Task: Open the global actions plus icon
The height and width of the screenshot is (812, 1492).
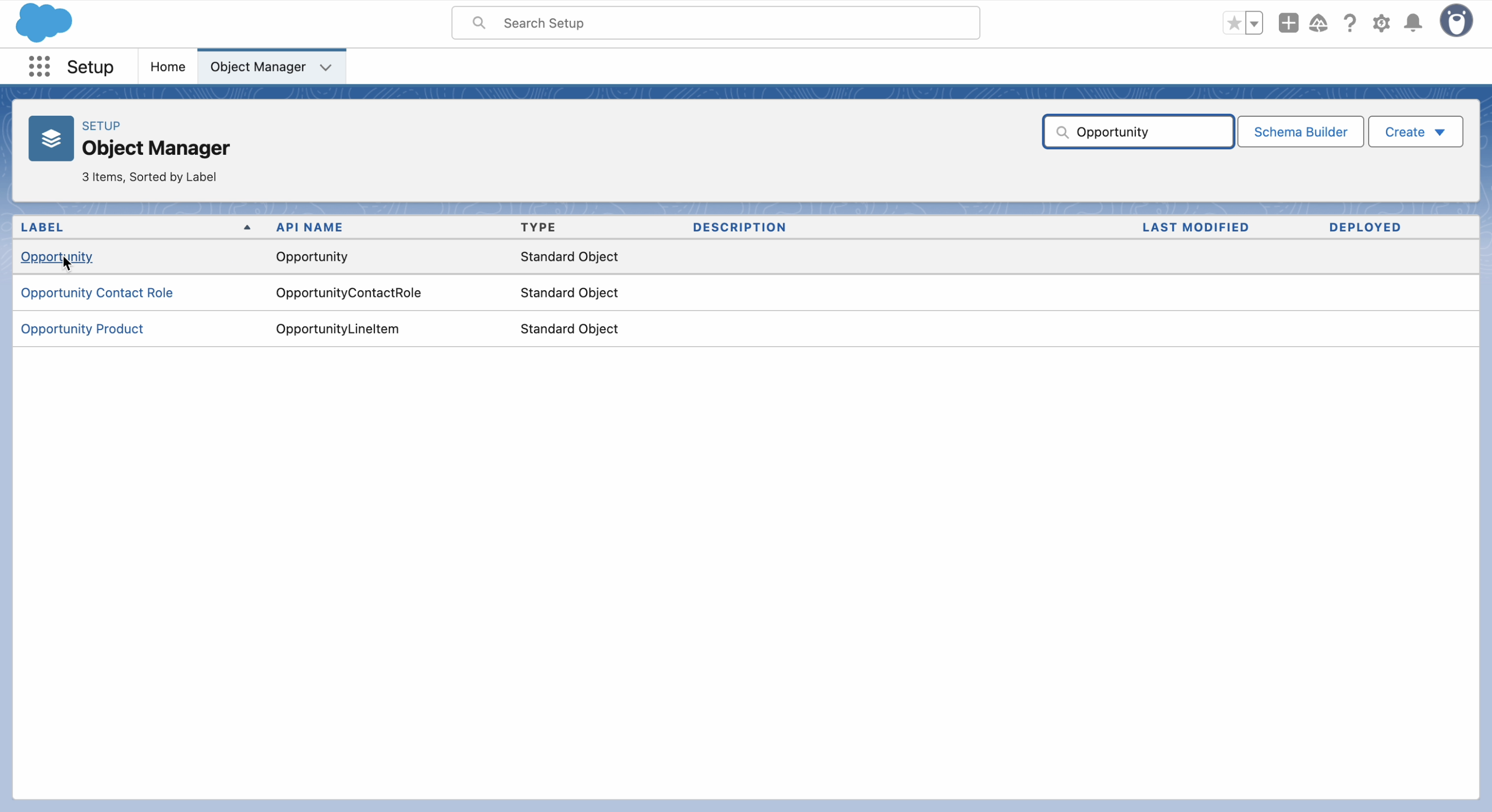Action: [x=1288, y=23]
